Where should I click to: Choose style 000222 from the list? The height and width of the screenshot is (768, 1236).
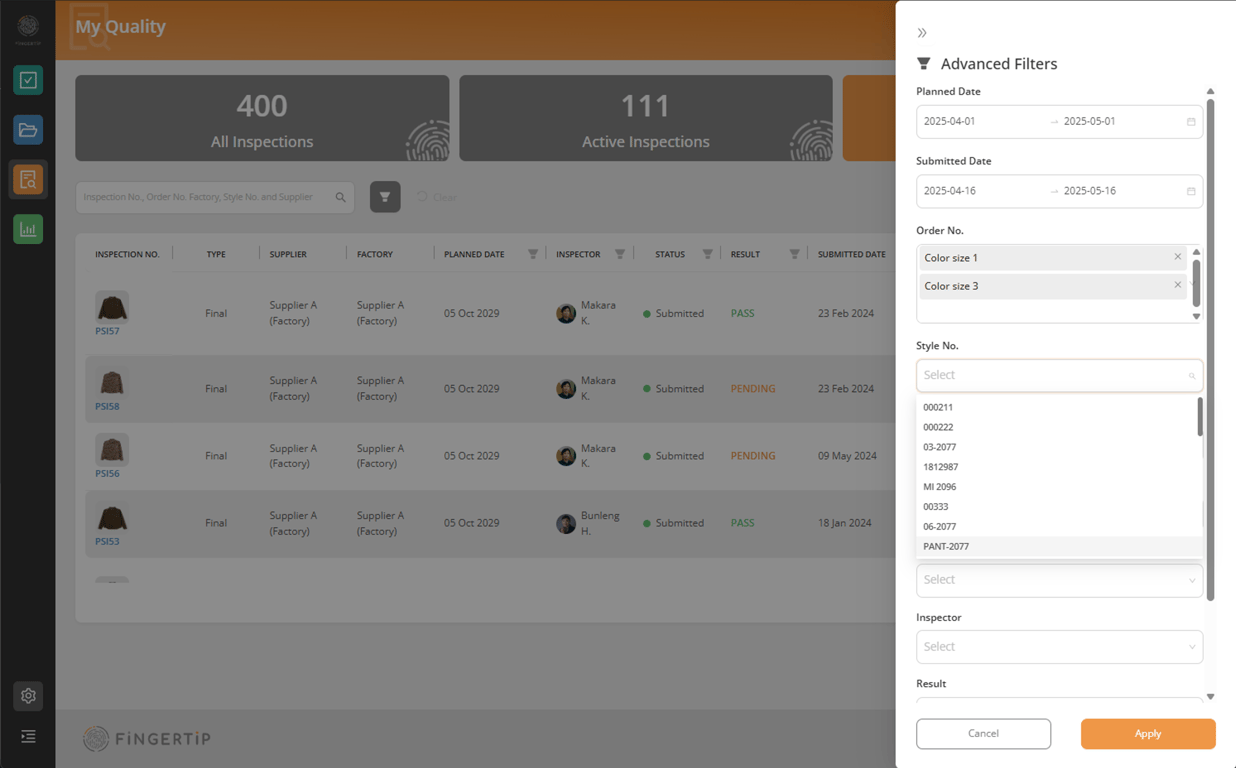pos(1057,427)
